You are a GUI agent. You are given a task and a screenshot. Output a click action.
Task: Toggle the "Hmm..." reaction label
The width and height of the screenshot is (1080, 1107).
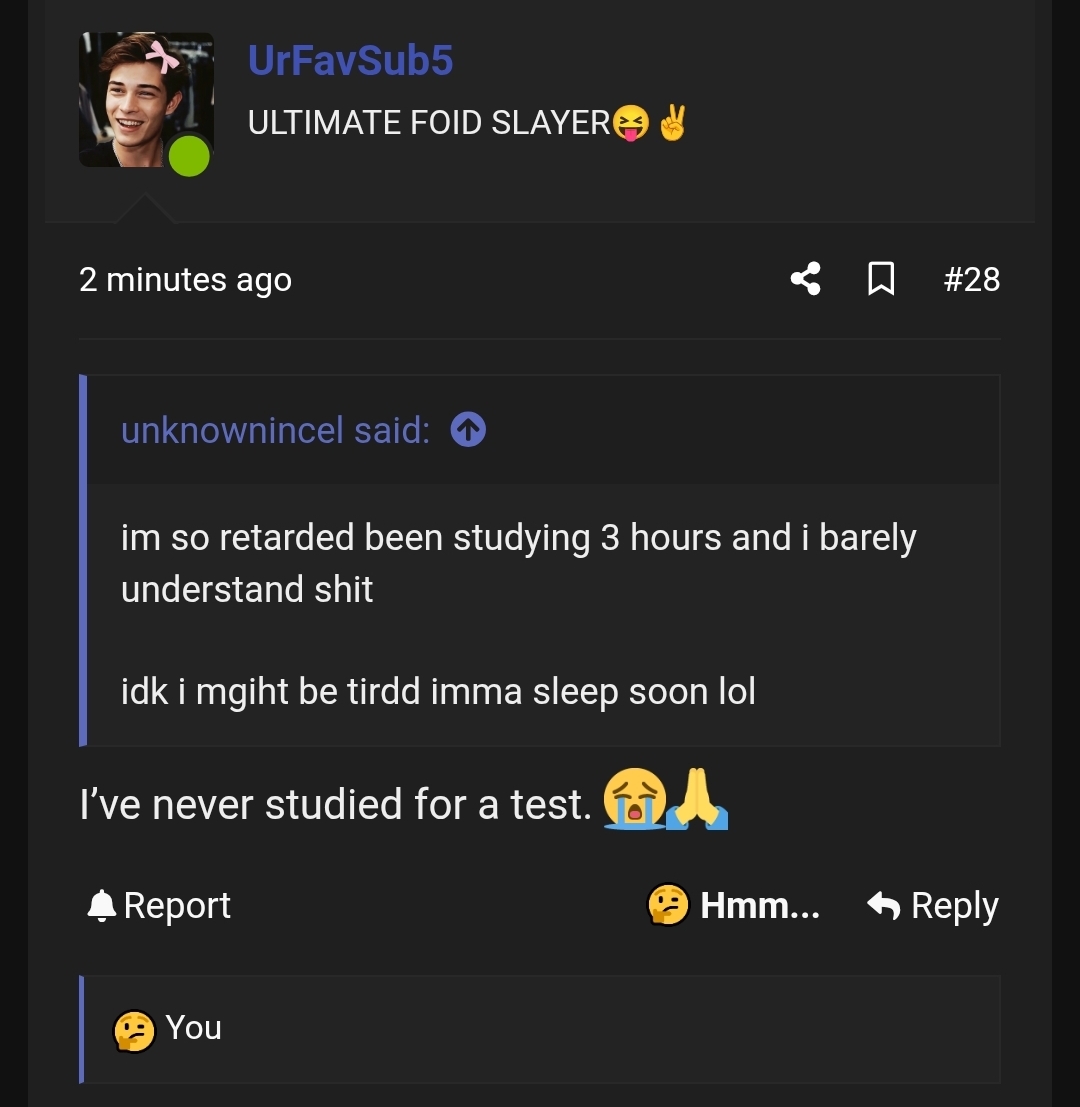tap(759, 906)
